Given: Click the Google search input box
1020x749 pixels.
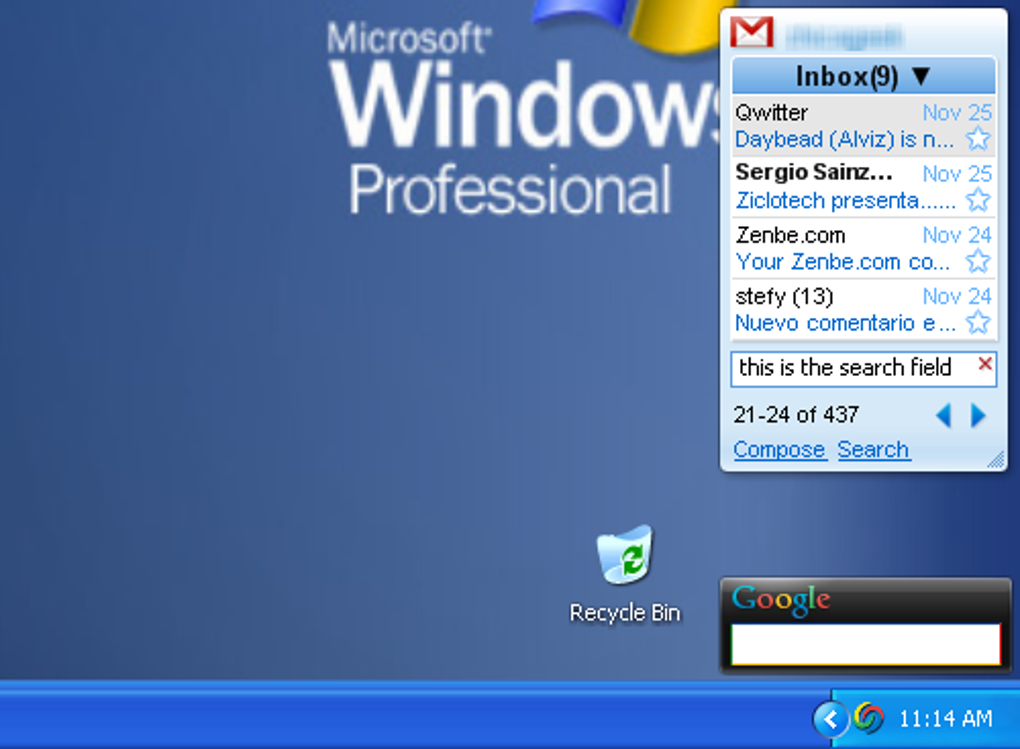Looking at the screenshot, I should 866,644.
